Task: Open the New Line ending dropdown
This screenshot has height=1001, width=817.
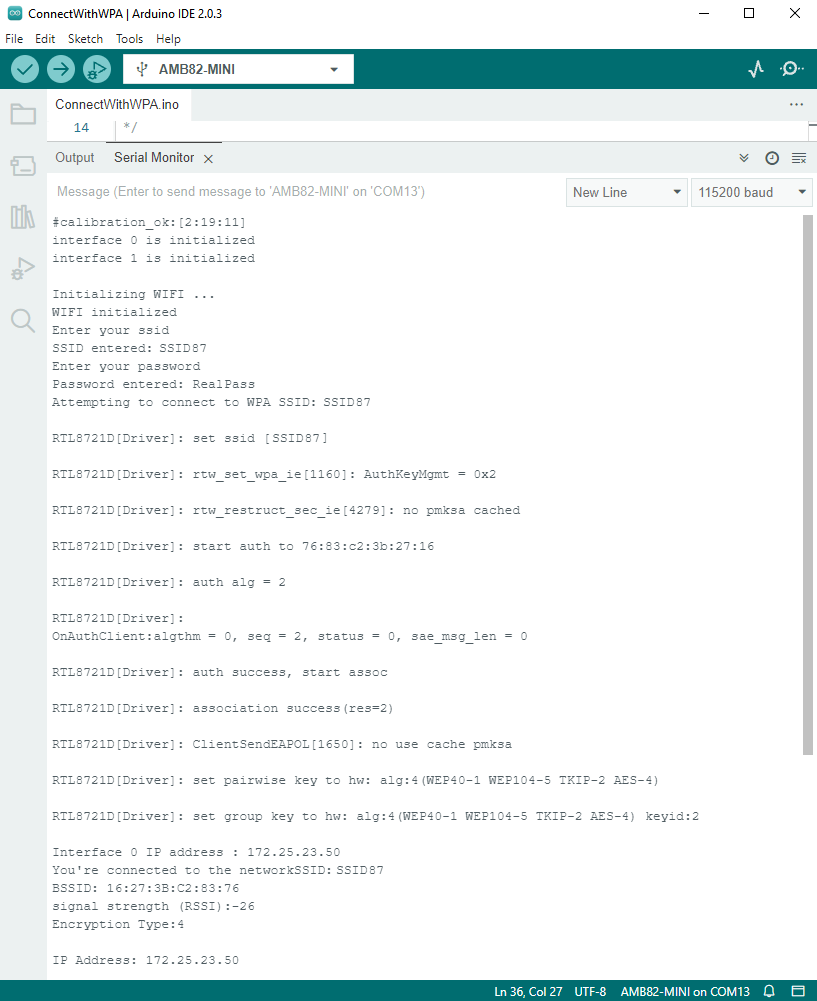Action: 627,192
